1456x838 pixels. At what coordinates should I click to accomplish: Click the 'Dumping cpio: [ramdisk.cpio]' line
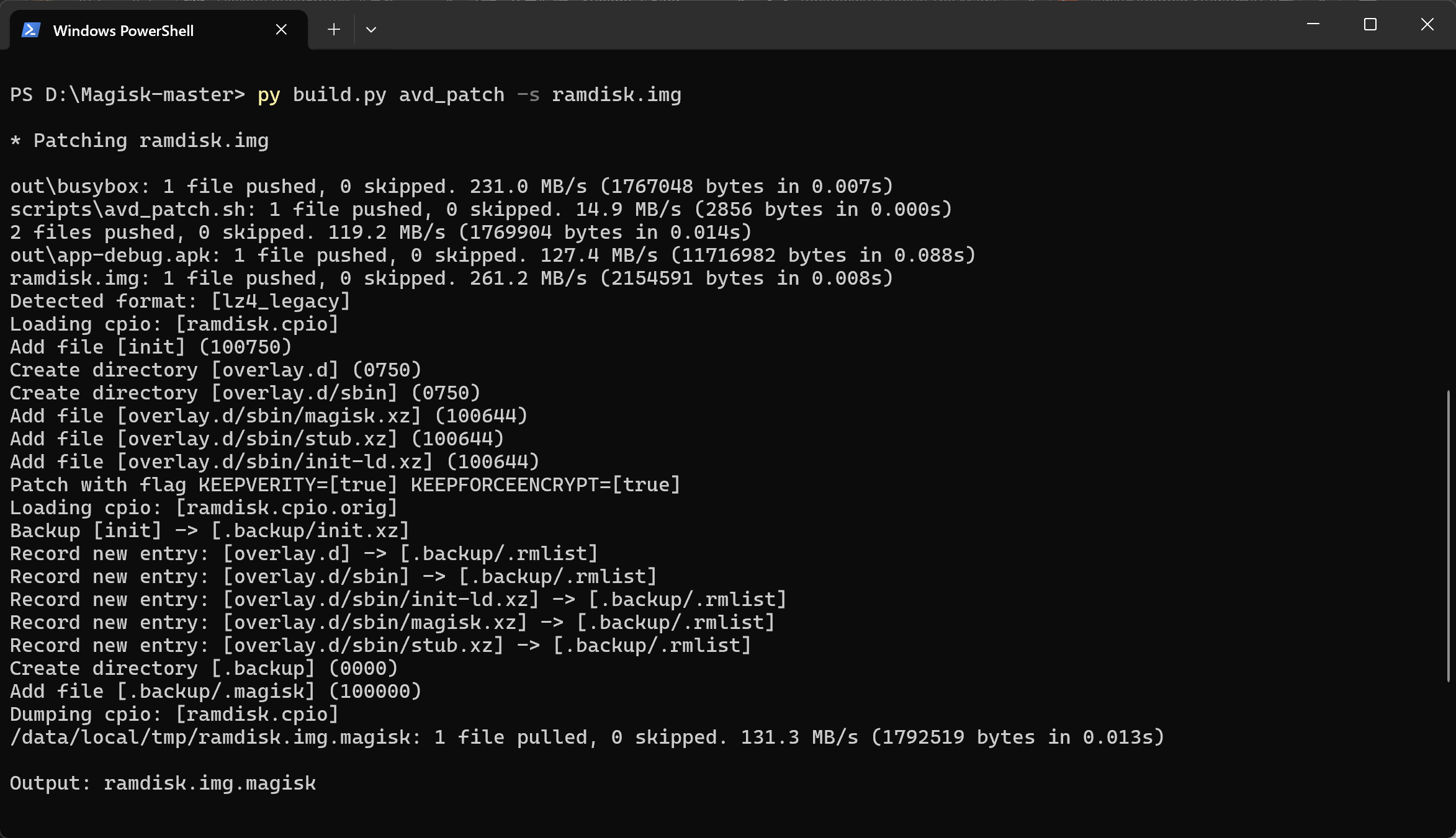point(174,715)
